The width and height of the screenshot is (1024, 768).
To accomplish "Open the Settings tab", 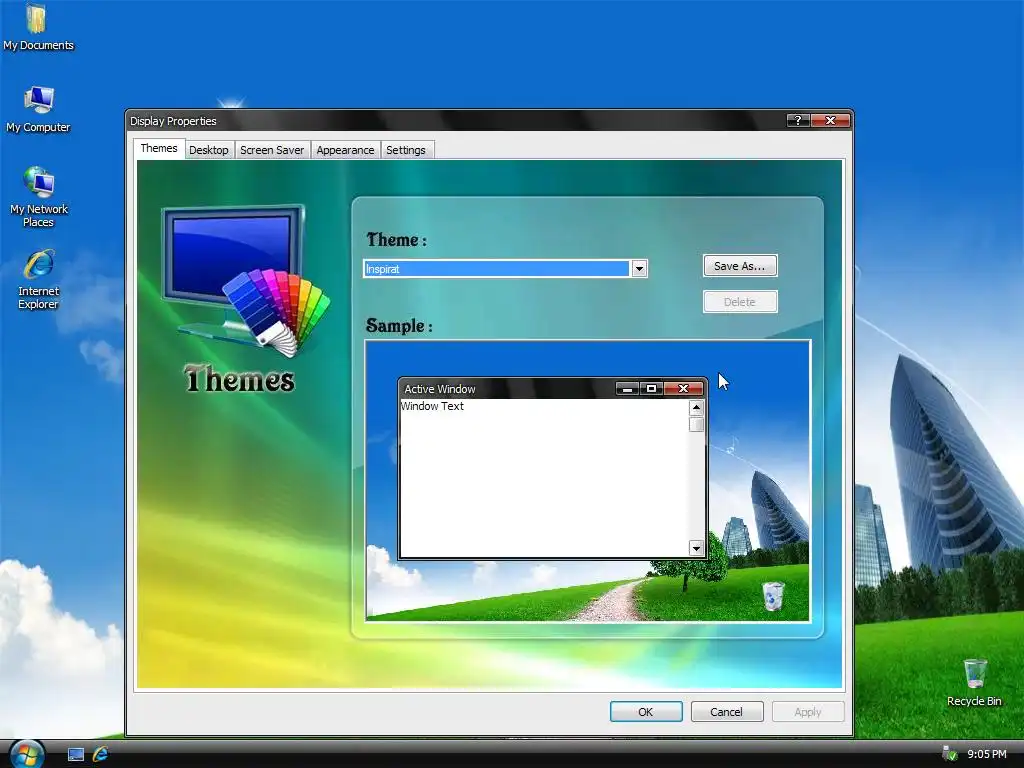I will 406,150.
